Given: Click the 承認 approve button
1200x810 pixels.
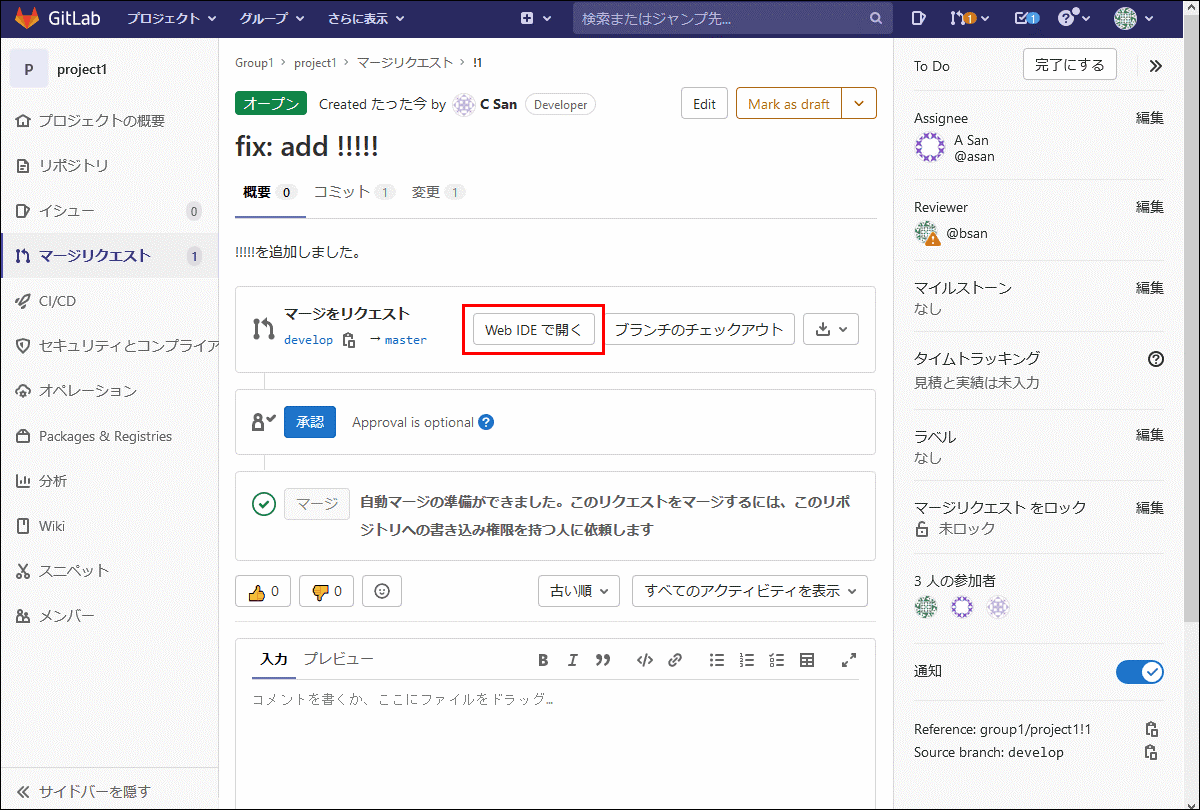Looking at the screenshot, I should (x=310, y=422).
